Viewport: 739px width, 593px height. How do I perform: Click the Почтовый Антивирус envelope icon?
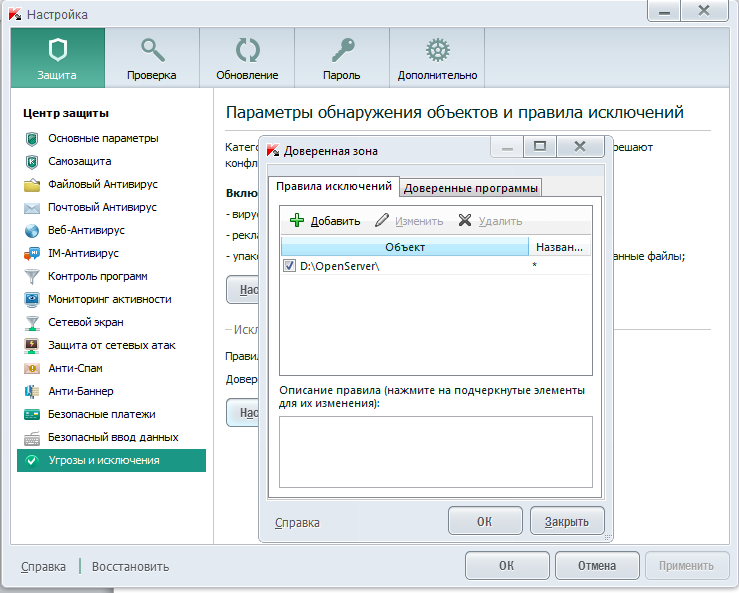(32, 208)
